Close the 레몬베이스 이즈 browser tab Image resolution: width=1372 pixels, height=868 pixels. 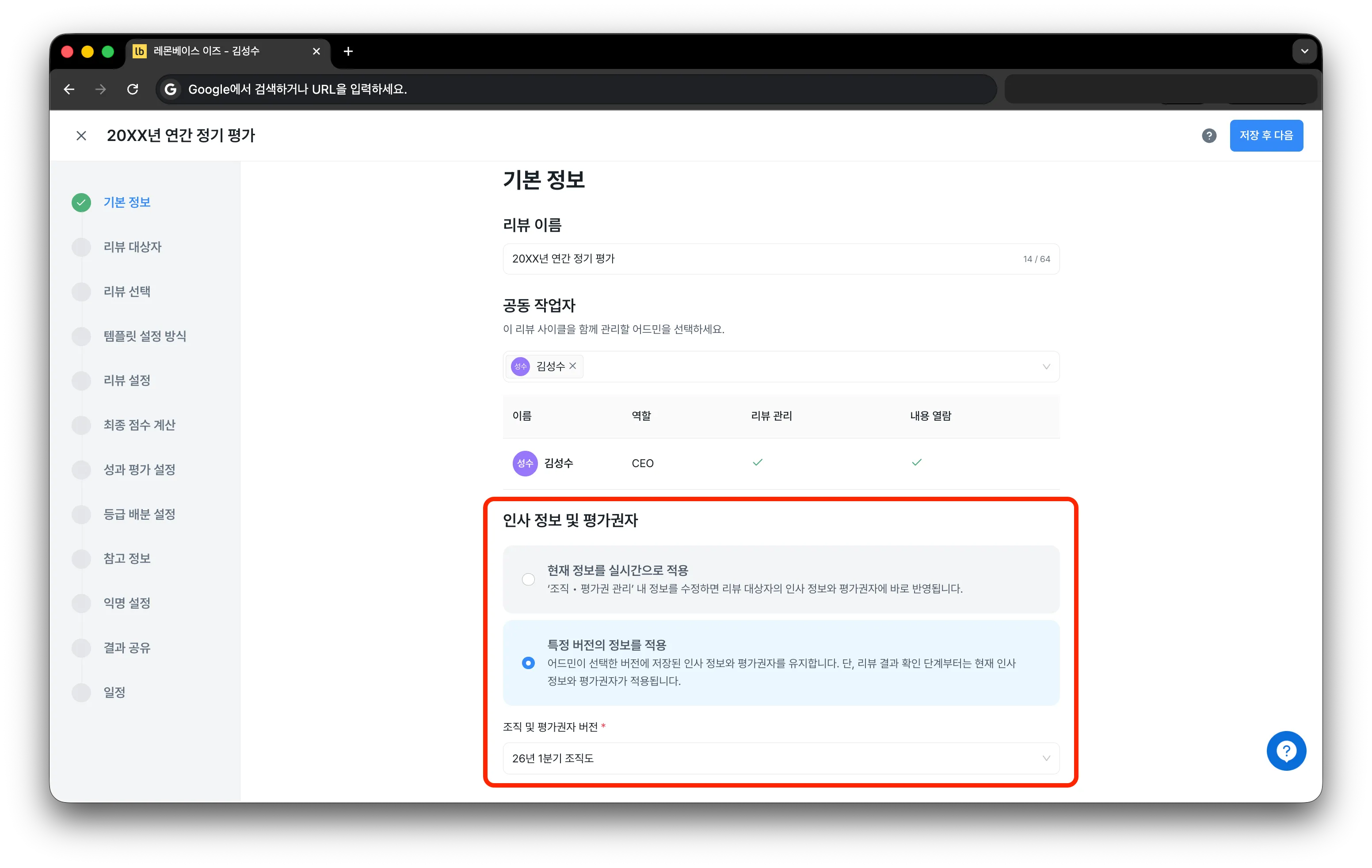click(316, 51)
